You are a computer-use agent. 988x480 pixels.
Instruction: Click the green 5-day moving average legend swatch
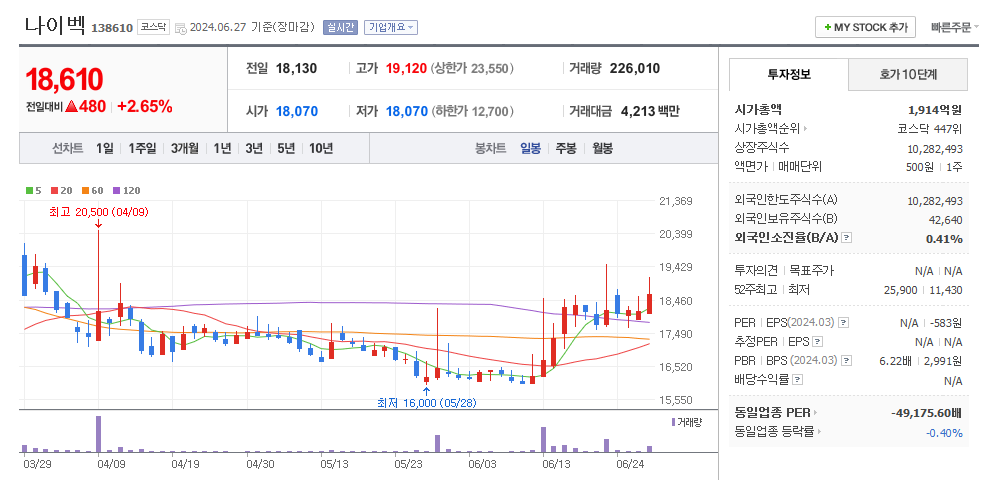[29, 190]
